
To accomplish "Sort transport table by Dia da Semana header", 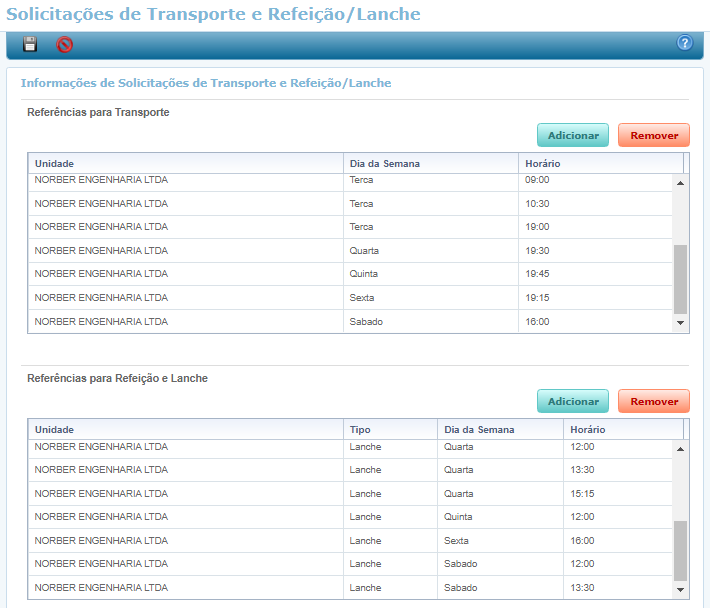I will [430, 163].
